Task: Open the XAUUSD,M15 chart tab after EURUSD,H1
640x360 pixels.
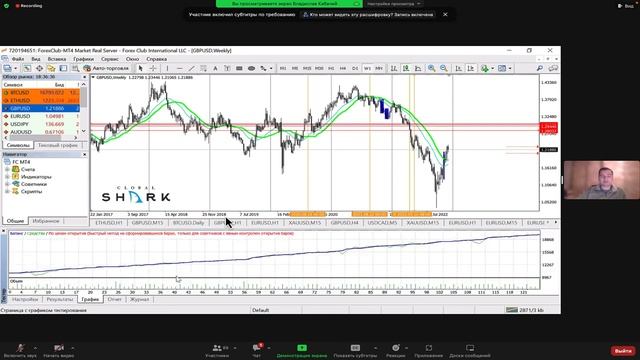Action: tap(304, 223)
